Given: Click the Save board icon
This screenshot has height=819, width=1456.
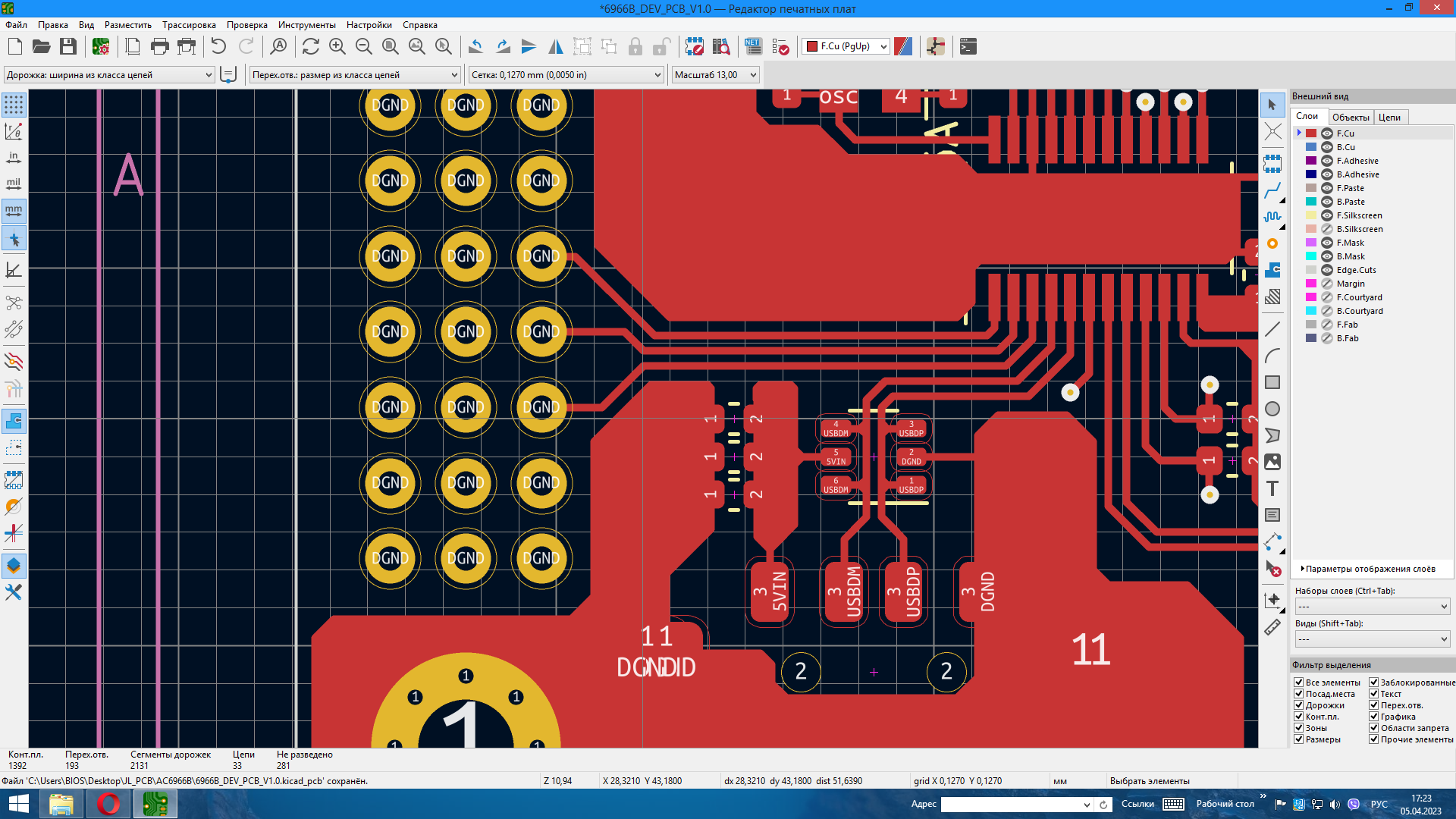Looking at the screenshot, I should click(x=68, y=47).
